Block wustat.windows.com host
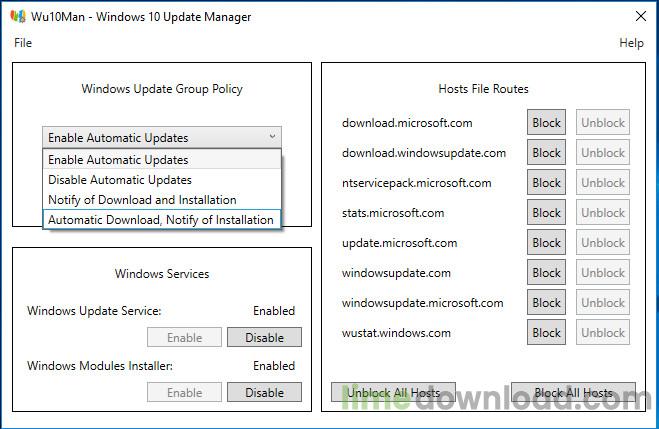659x429 pixels. tap(546, 333)
